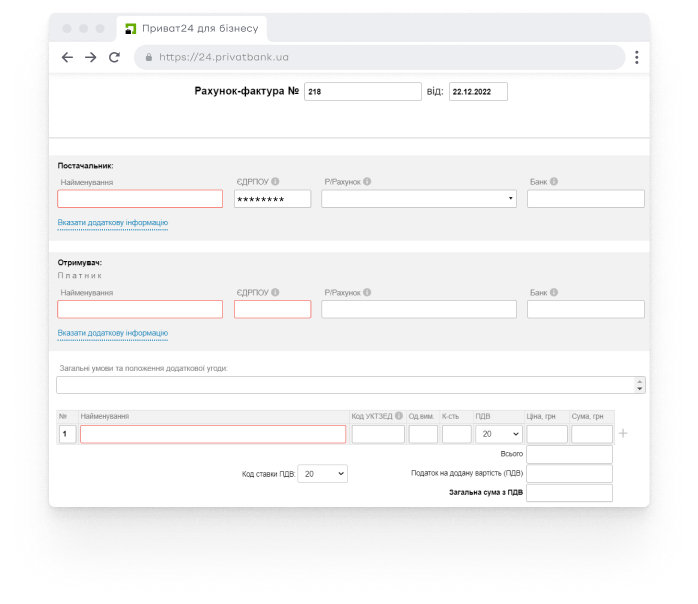
Task: Click the invoice number field showing 218
Action: pyautogui.click(x=362, y=92)
